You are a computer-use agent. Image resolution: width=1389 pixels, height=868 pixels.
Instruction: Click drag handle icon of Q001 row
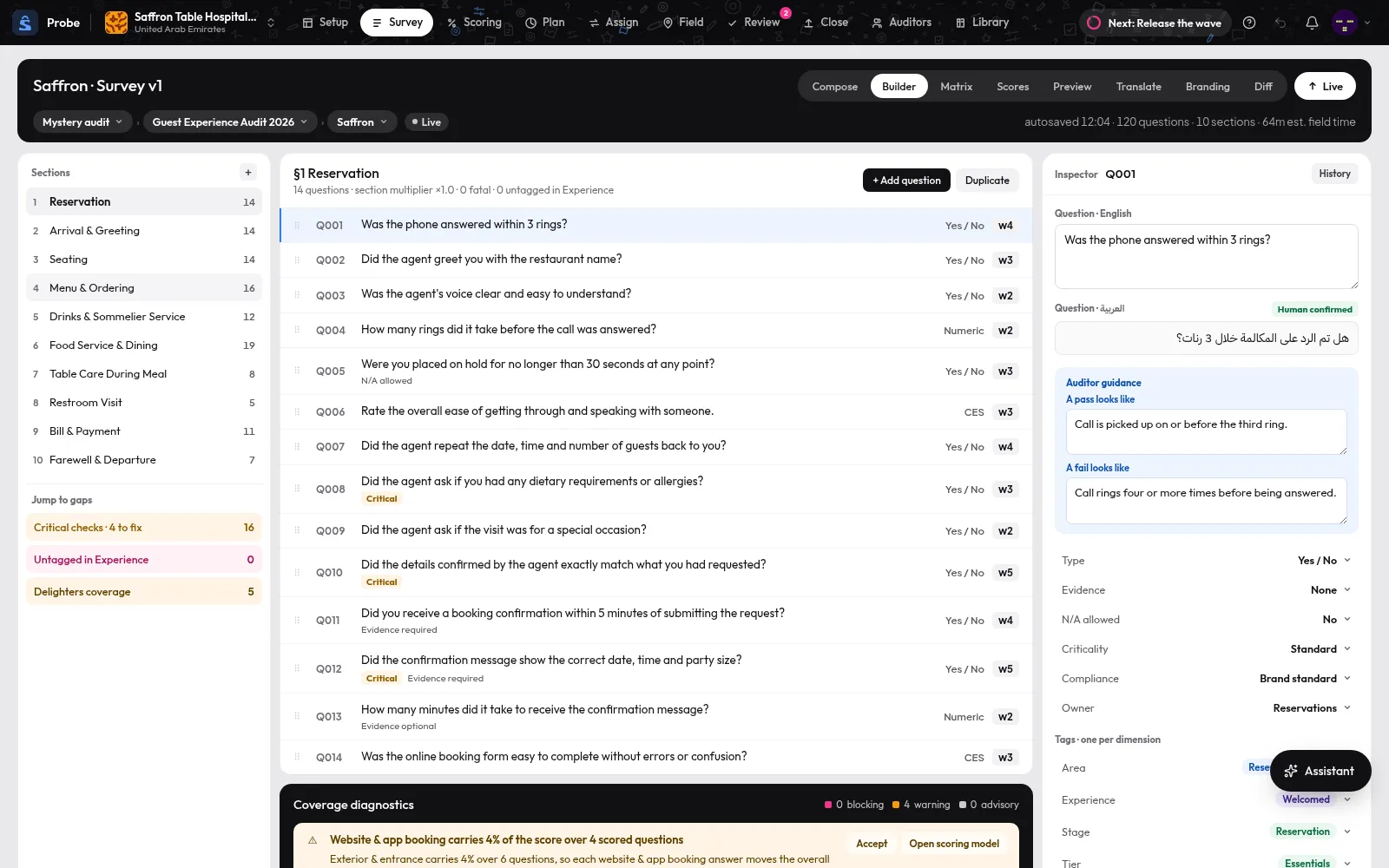coord(297,225)
